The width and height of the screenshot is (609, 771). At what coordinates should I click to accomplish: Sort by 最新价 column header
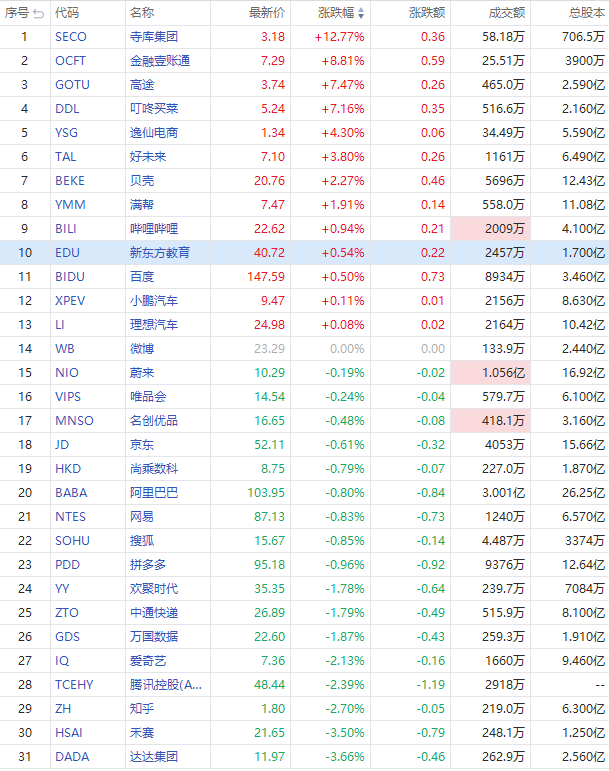click(267, 13)
